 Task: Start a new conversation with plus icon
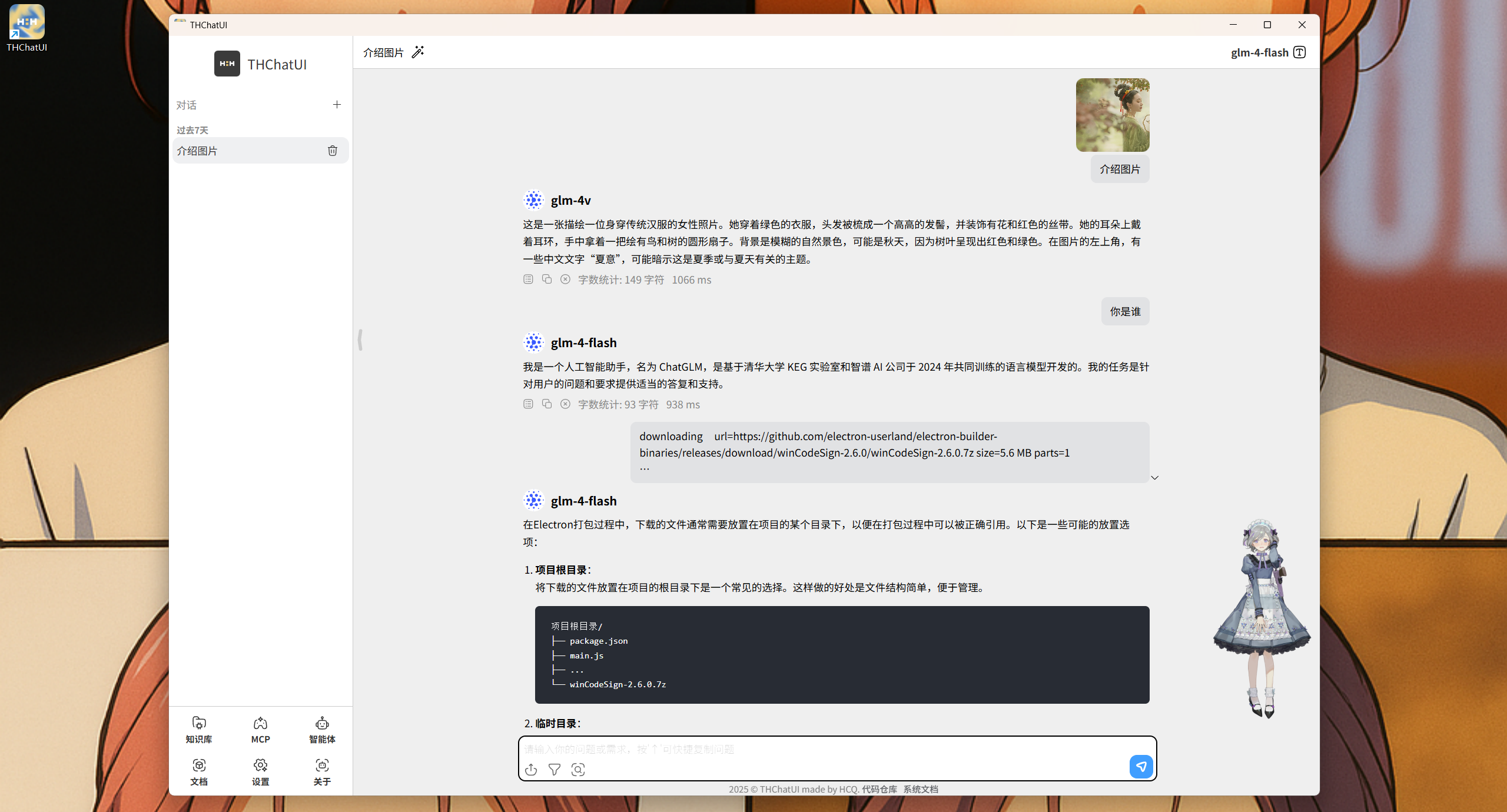(x=337, y=105)
